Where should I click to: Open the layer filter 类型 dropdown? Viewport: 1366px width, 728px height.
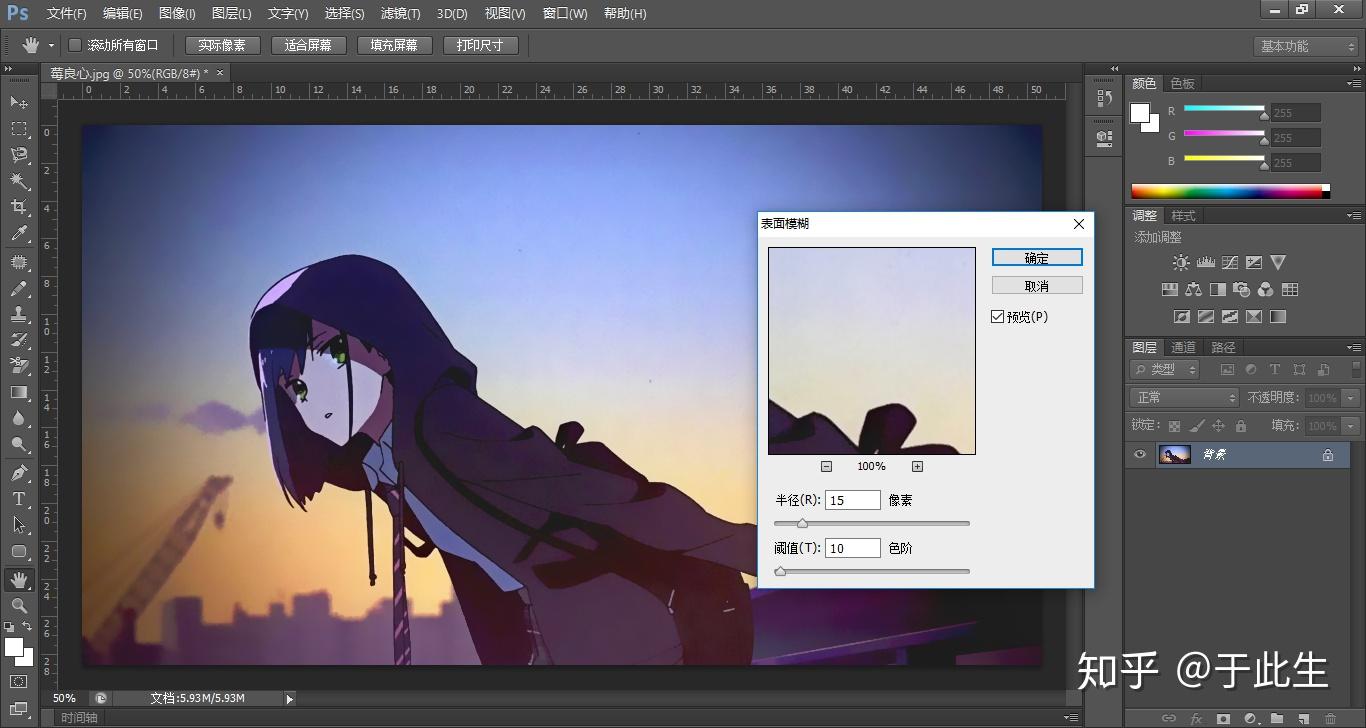click(1166, 370)
